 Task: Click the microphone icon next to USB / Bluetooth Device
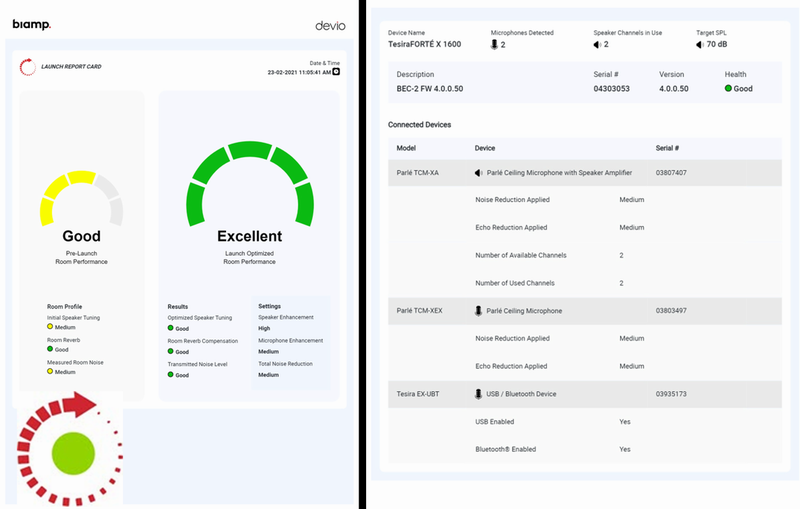pos(478,394)
